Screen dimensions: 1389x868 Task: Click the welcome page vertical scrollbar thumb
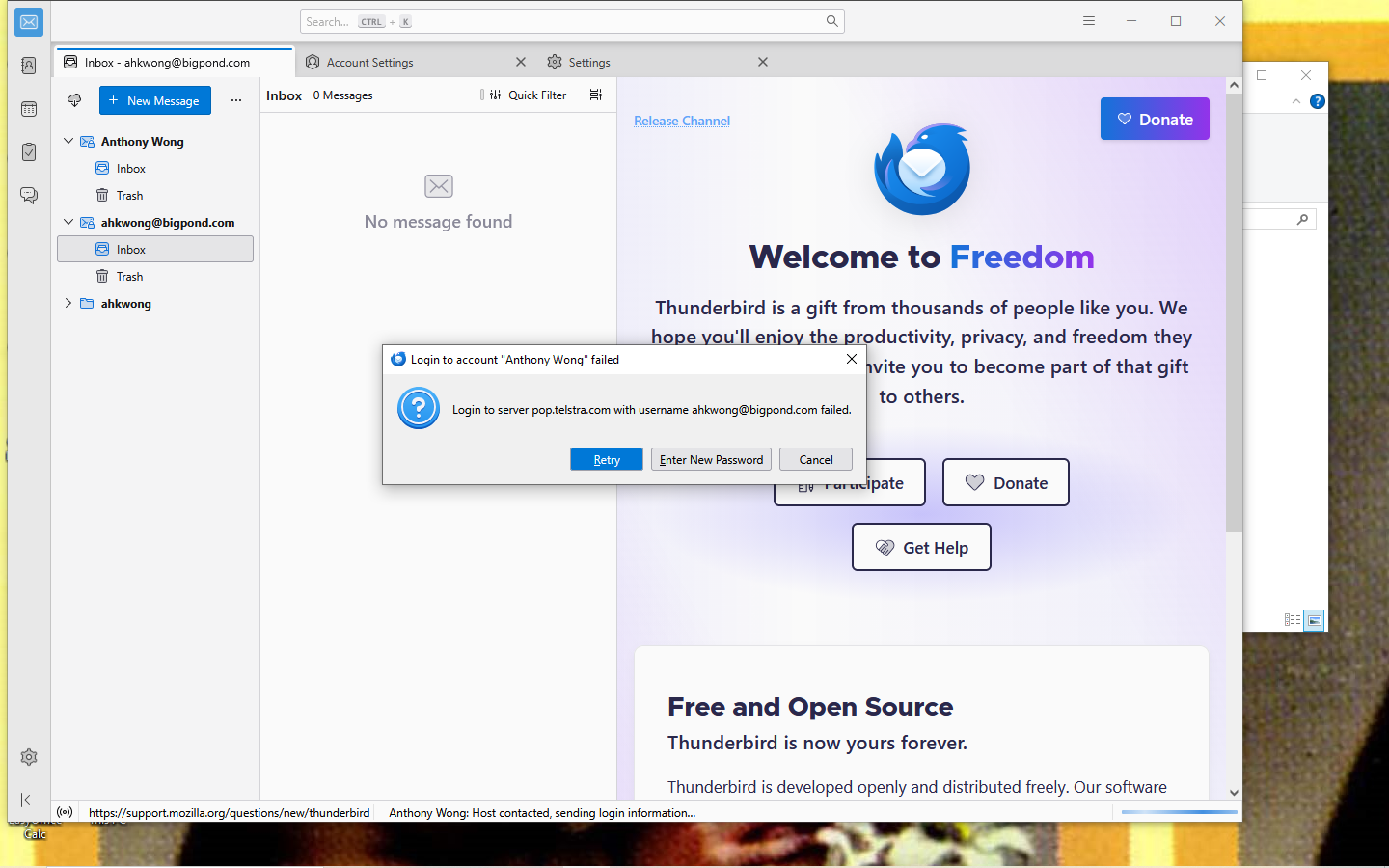(x=1234, y=312)
